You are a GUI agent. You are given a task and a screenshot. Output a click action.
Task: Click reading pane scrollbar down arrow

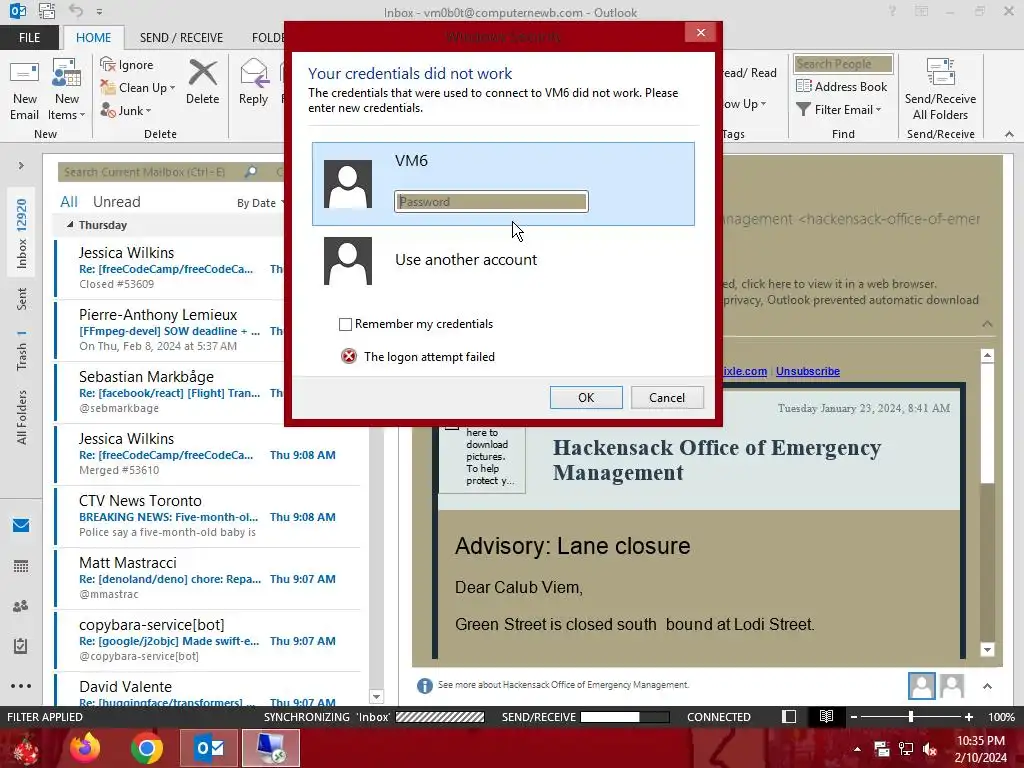tap(987, 649)
